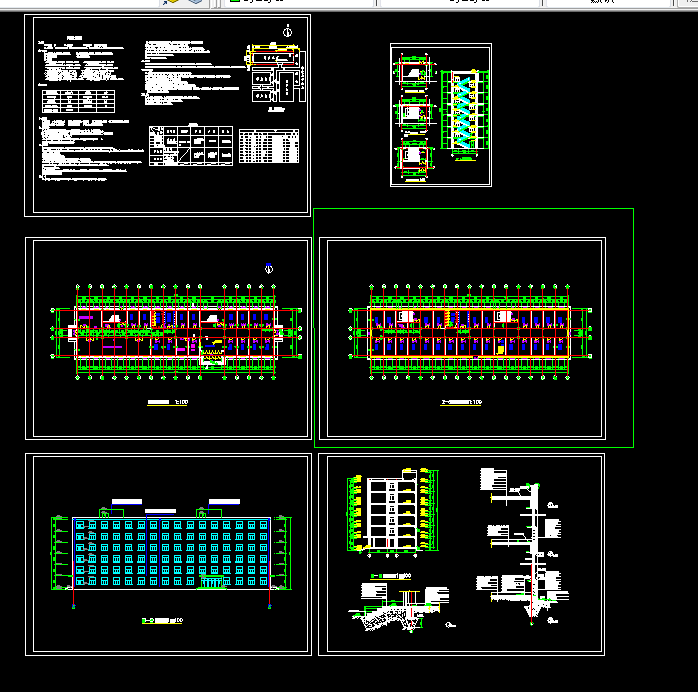Select the dense schedule table at the notes sheet's right

[x=269, y=146]
